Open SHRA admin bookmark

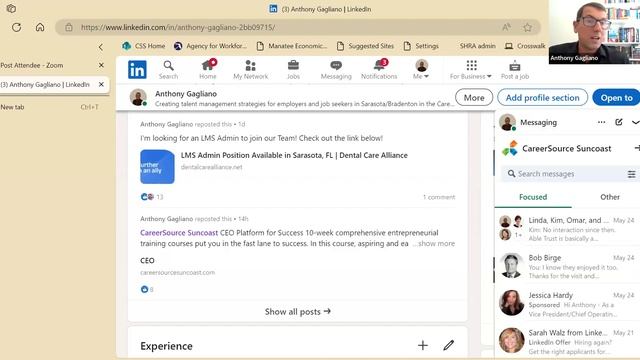pos(477,46)
